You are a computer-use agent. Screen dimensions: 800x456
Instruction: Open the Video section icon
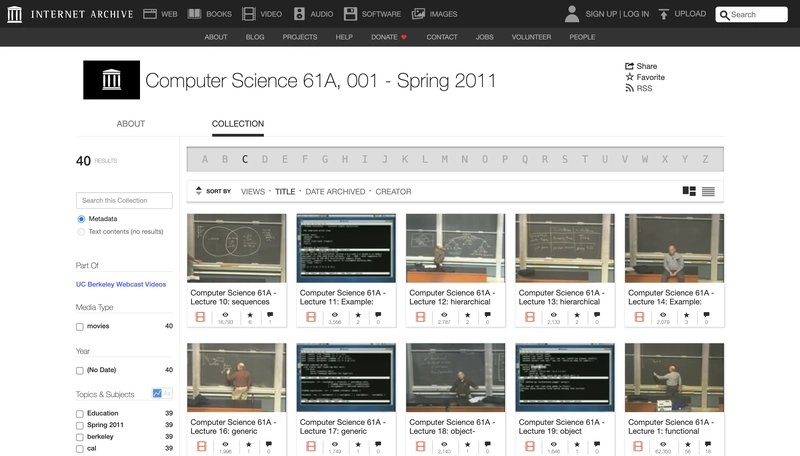248,14
